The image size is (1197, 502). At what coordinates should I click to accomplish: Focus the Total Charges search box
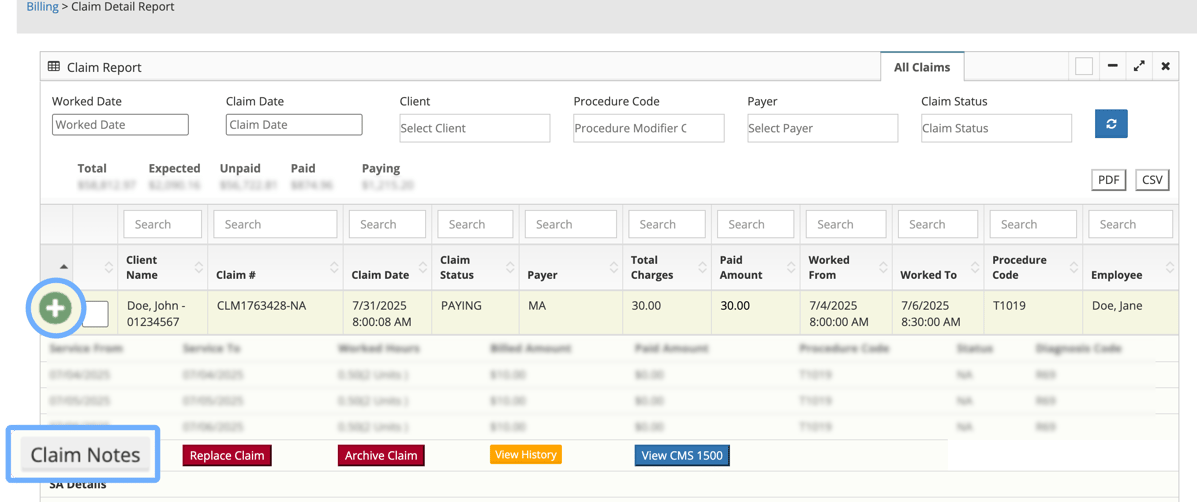coord(666,224)
